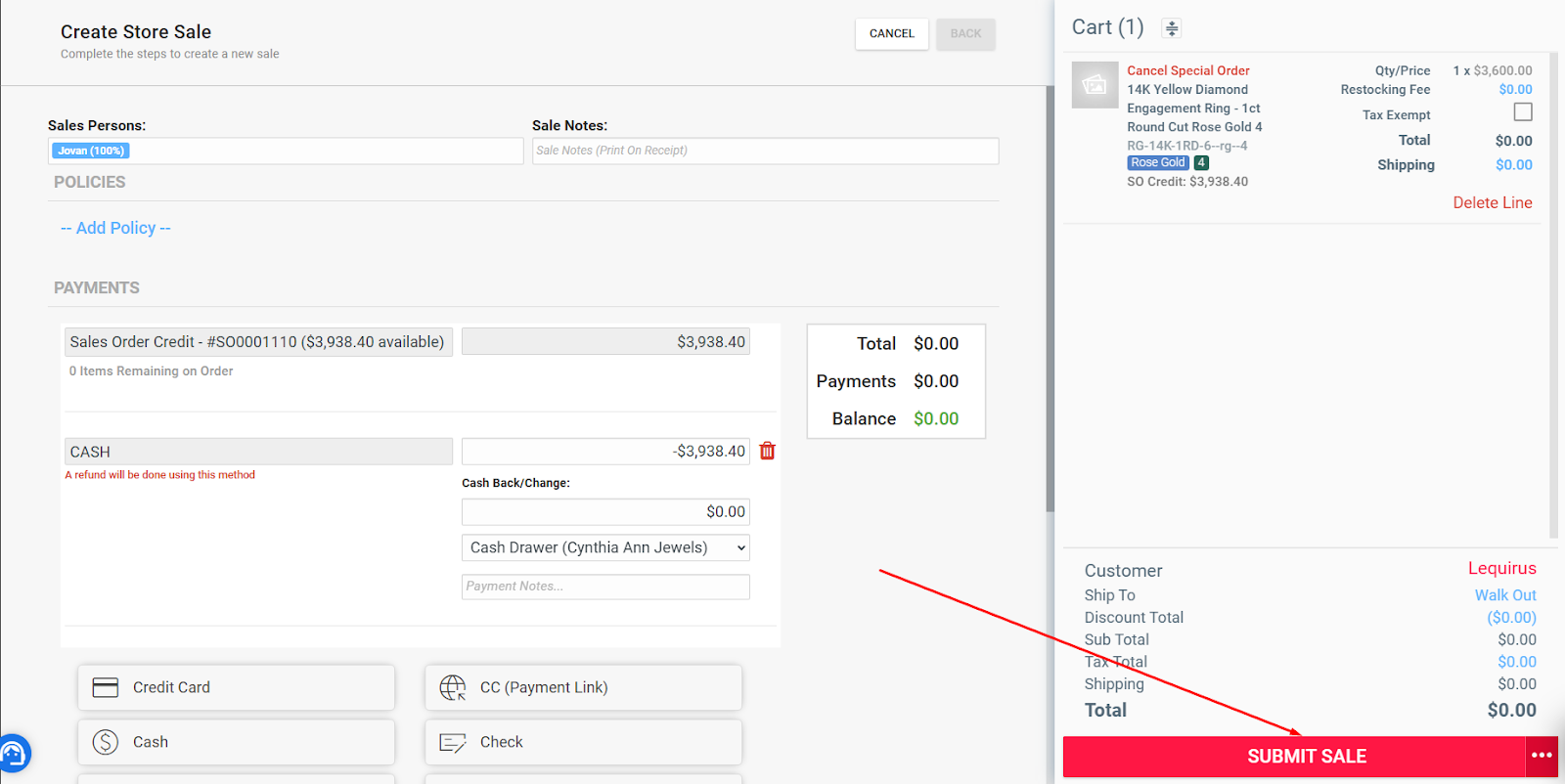Screen dimensions: 1565x784
Task: Click the cart line Shipping $0.00 link
Action: (x=1513, y=164)
